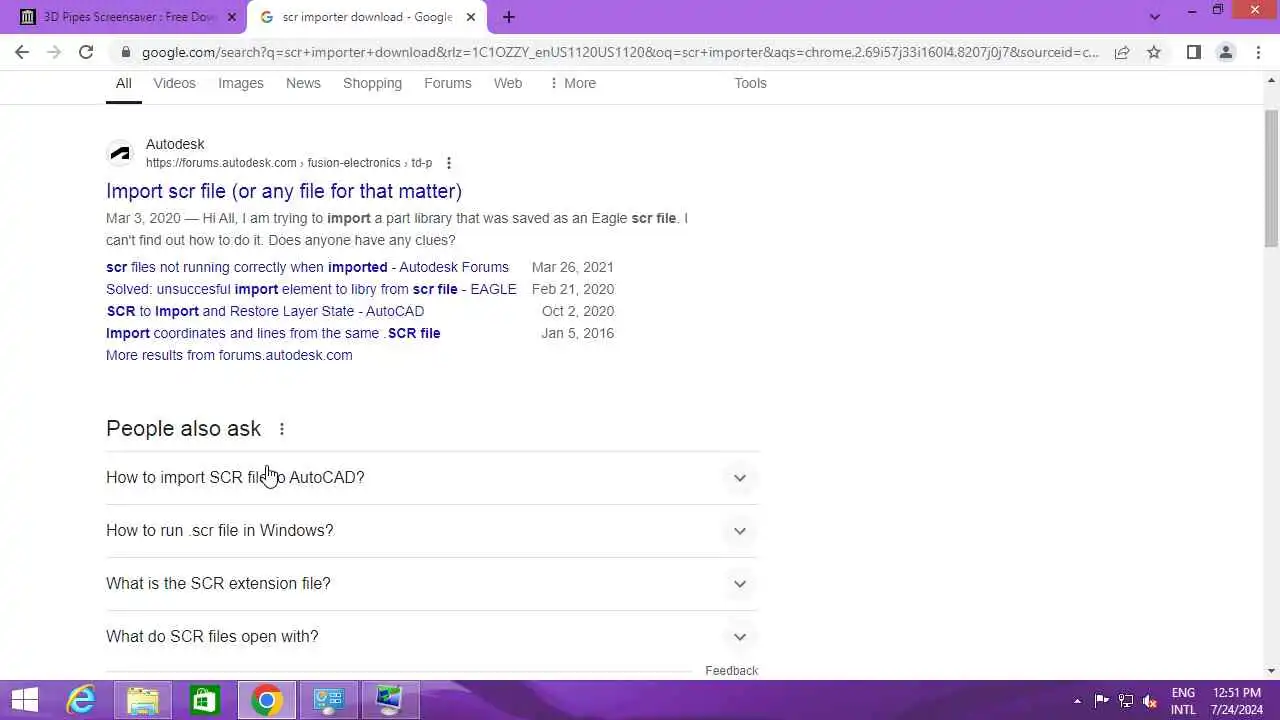Open a new tab with the plus button
Screen dimensions: 1280x720
(x=508, y=17)
